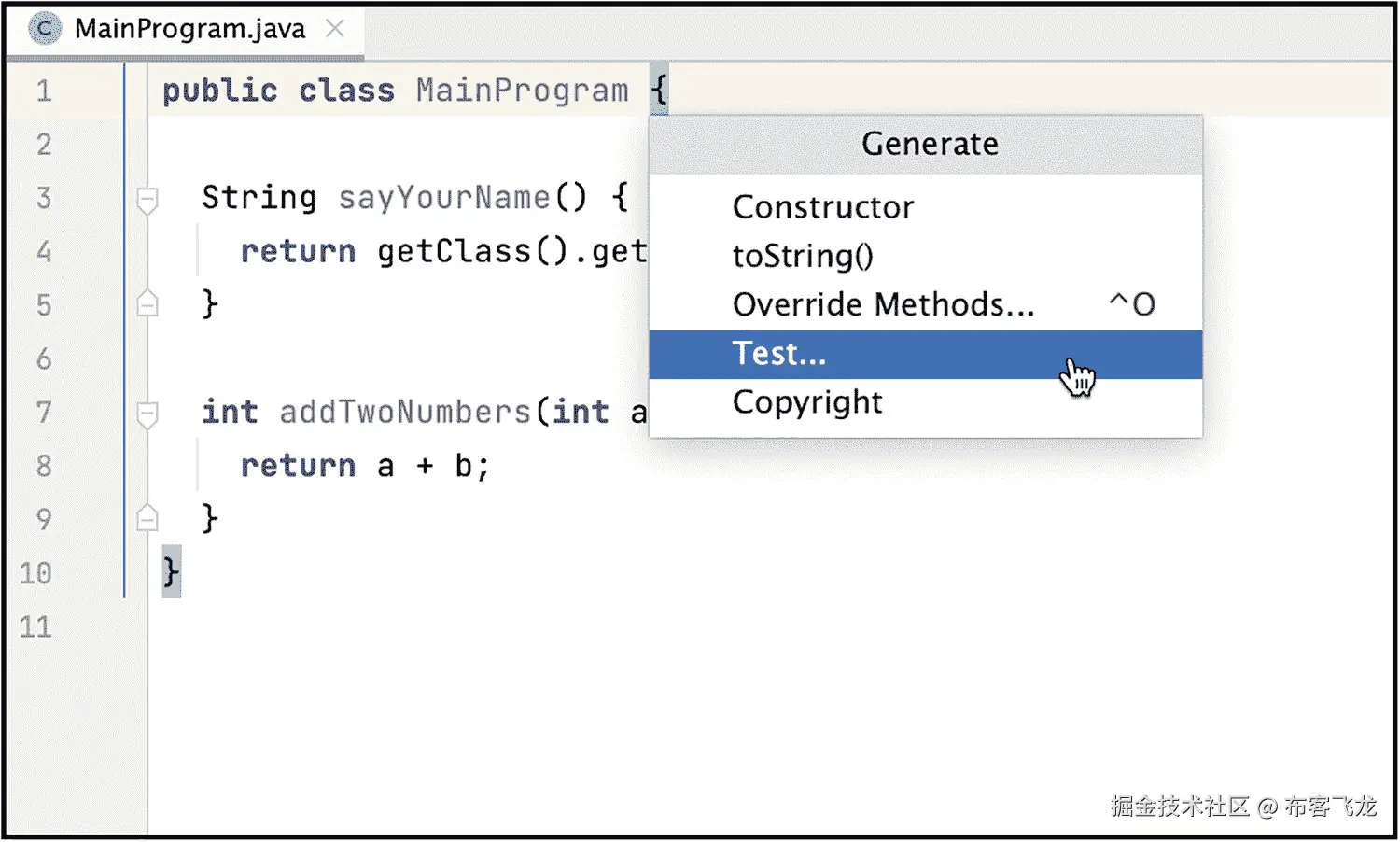This screenshot has height=842, width=1400.
Task: Choose Copyright from the Generate menu
Action: point(806,402)
